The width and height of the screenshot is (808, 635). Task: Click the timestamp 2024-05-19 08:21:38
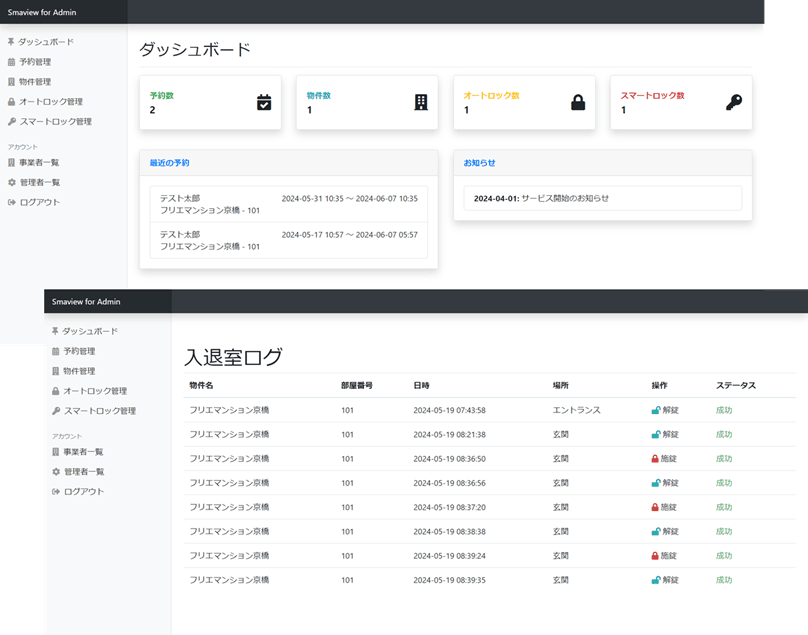click(449, 435)
